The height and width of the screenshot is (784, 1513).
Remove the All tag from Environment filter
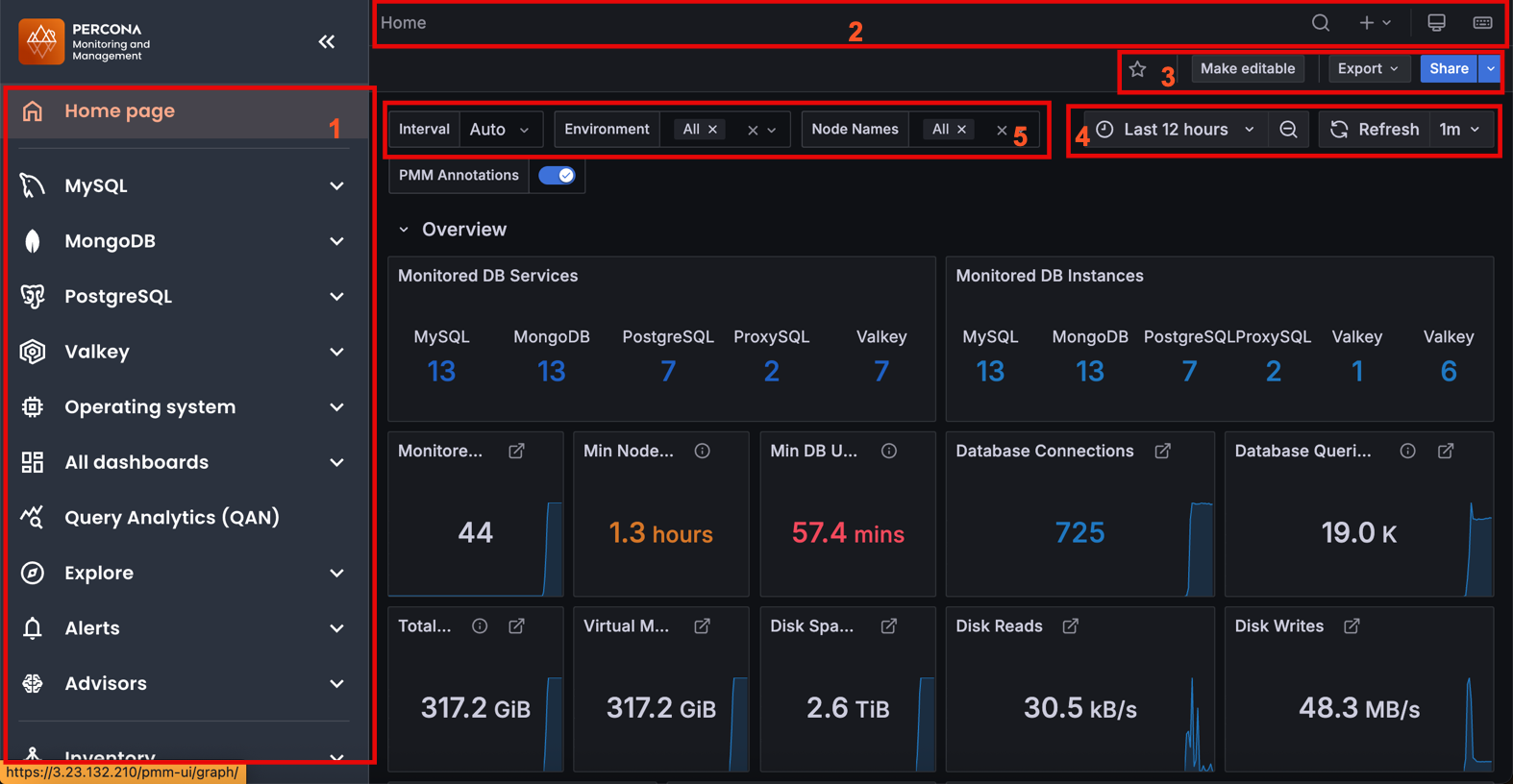(713, 130)
